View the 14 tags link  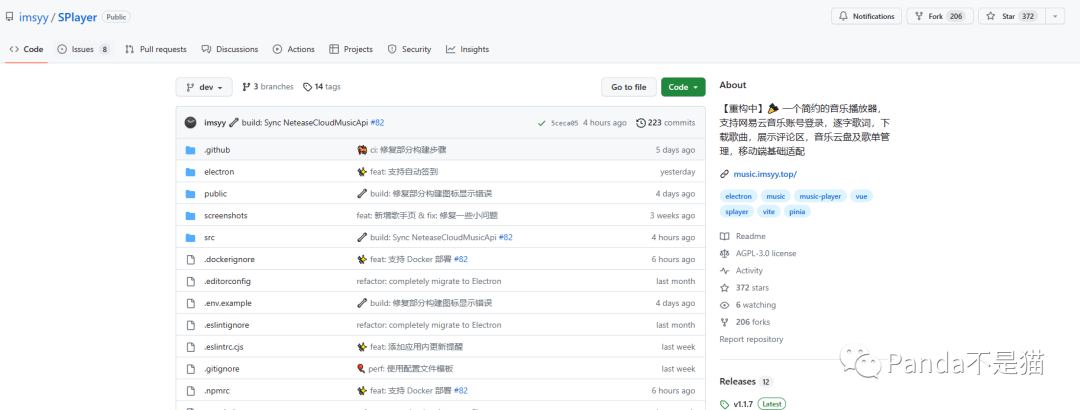tap(322, 87)
